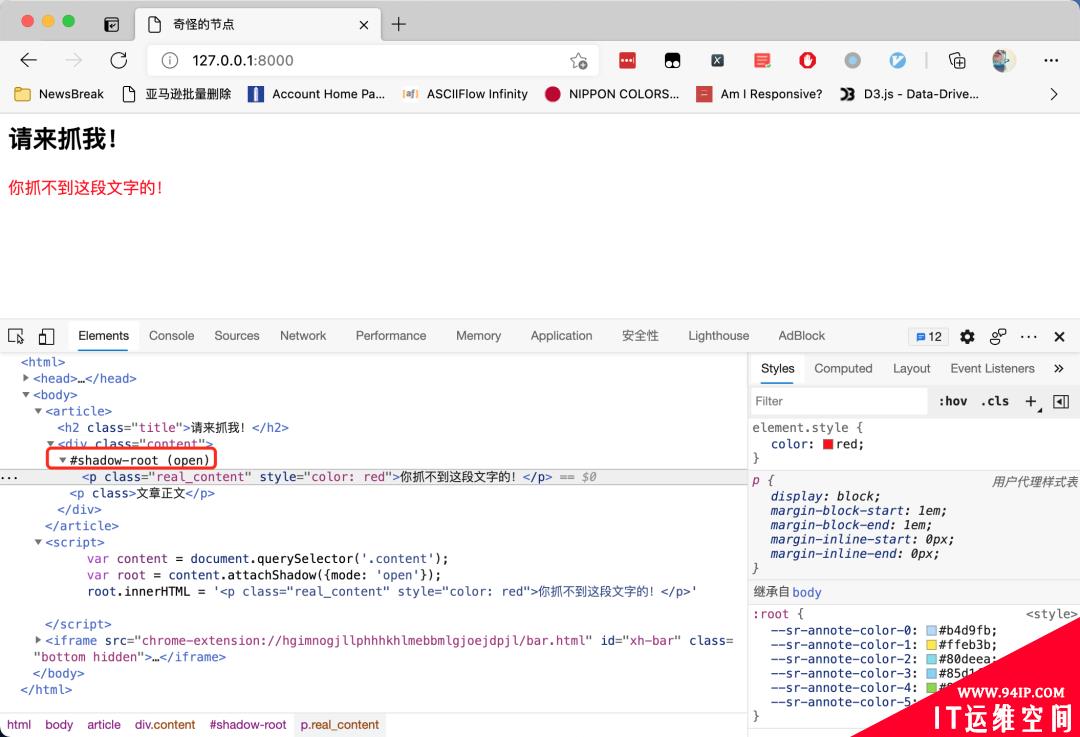
Task: Open the Lighthouse tab
Action: coord(718,336)
